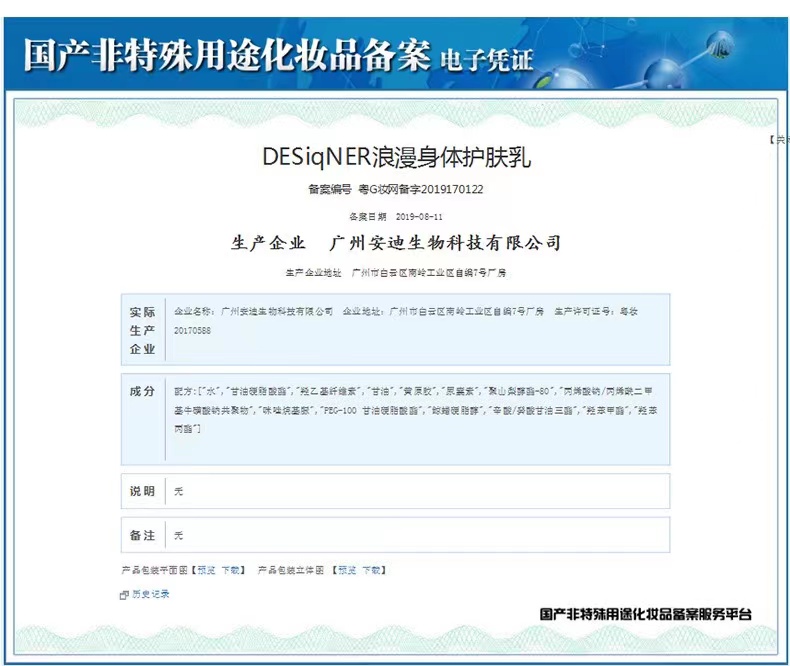Click the 配方 ingredient list text
Screen dimensions: 790x666
[x=416, y=410]
